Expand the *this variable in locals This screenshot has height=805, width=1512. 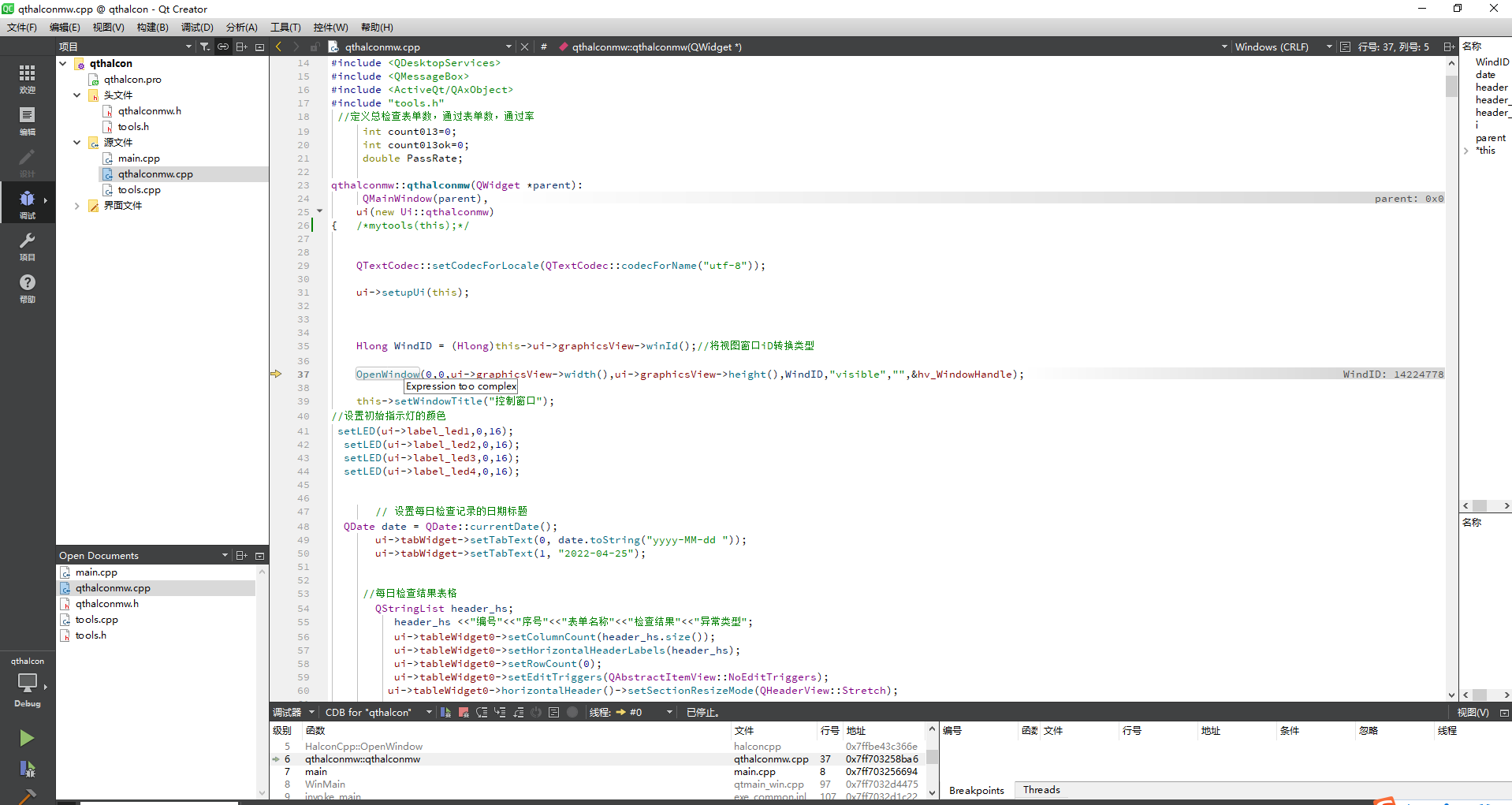[1466, 151]
